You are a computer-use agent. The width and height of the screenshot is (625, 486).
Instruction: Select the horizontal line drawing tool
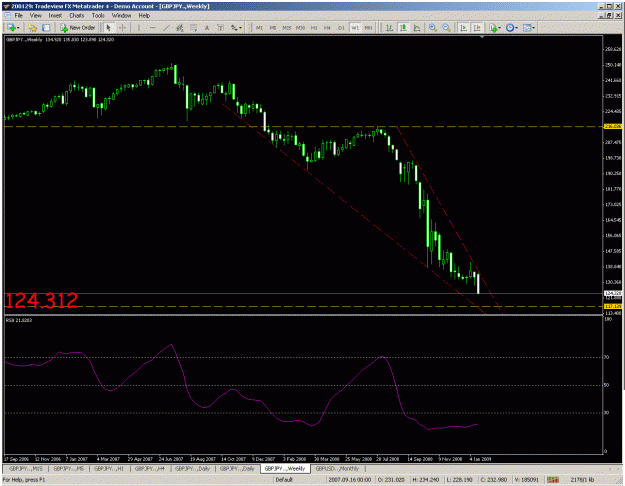click(x=152, y=28)
